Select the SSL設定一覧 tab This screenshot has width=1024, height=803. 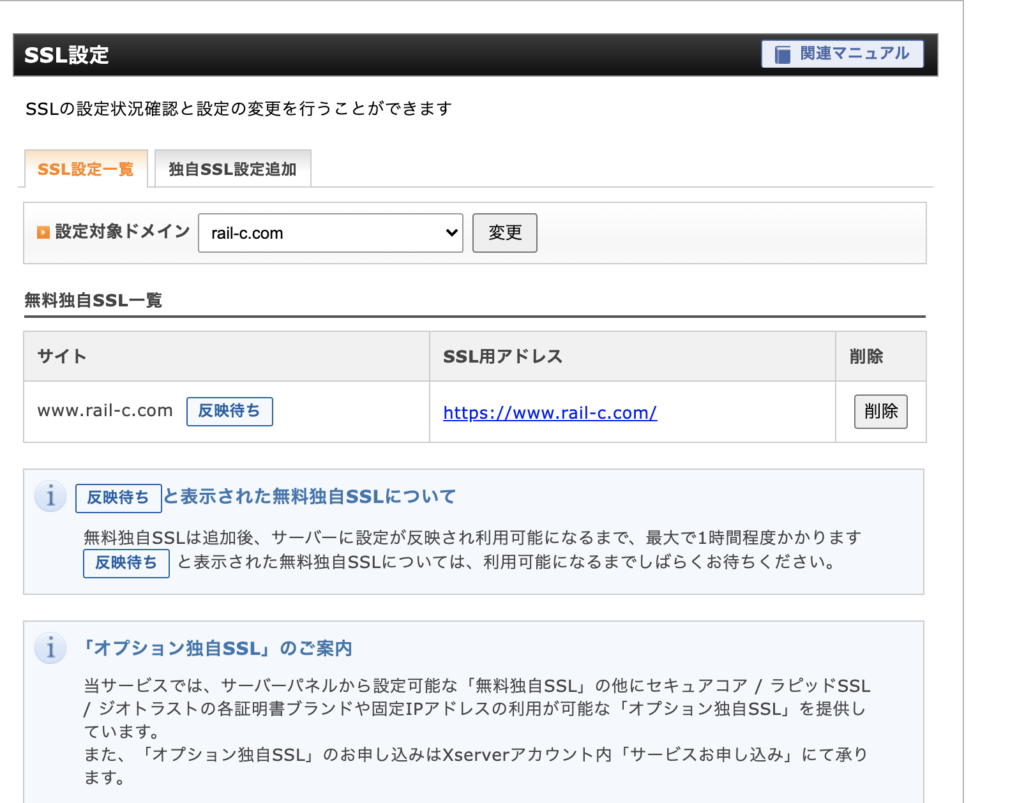[x=86, y=169]
